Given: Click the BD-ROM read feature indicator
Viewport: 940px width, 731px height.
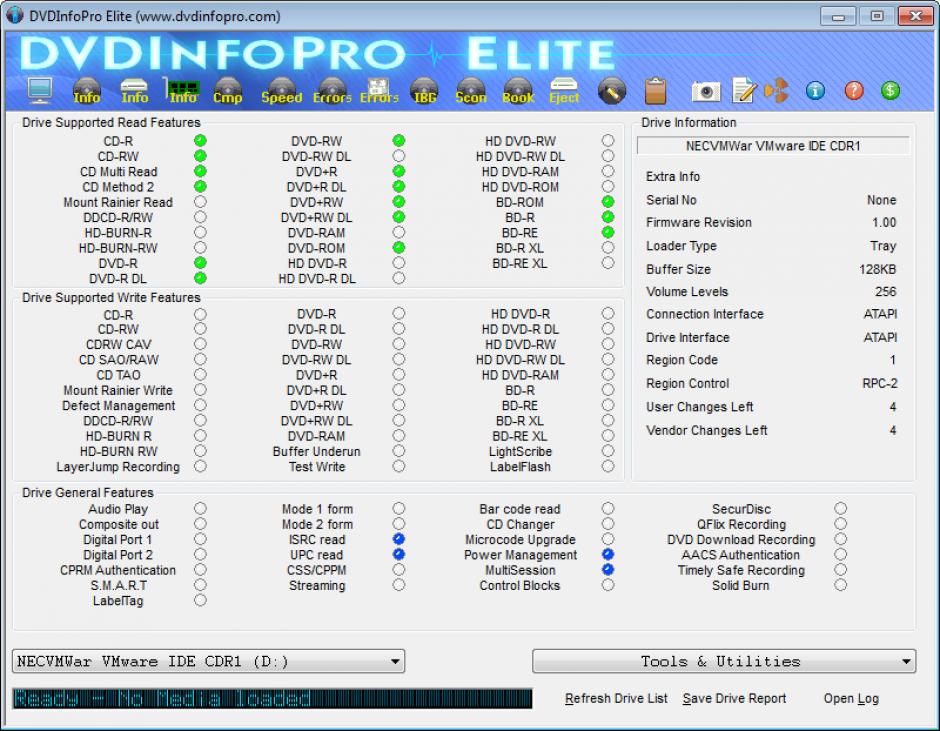Looking at the screenshot, I should [x=608, y=201].
